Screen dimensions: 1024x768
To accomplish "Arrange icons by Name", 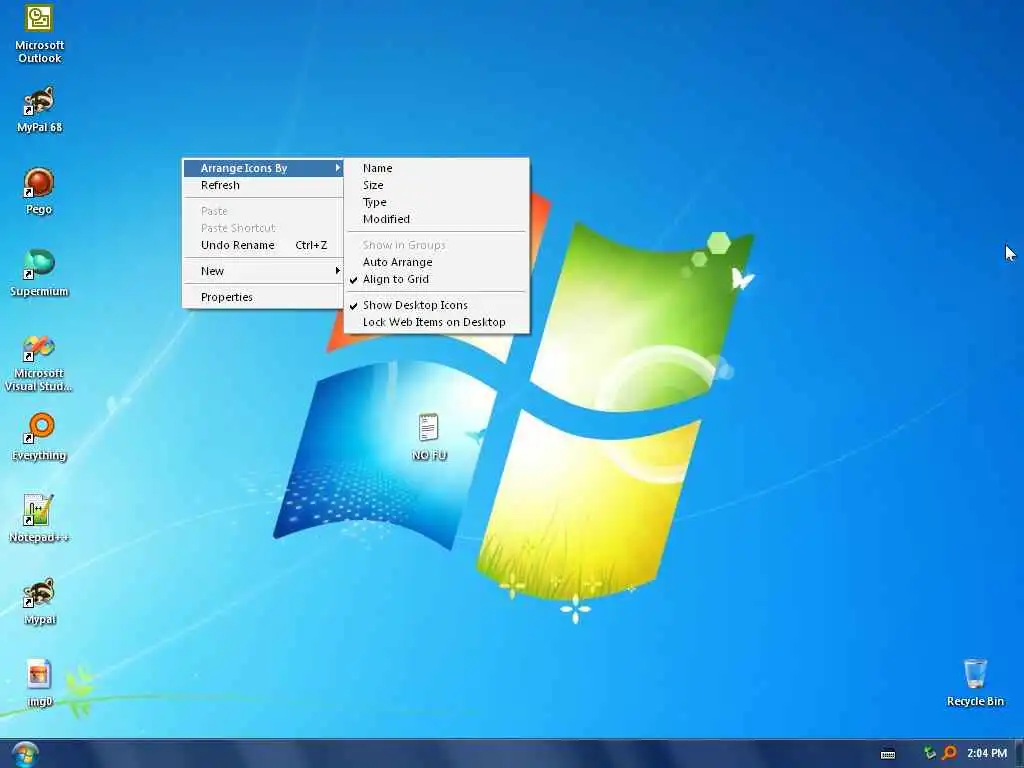I will coord(437,168).
